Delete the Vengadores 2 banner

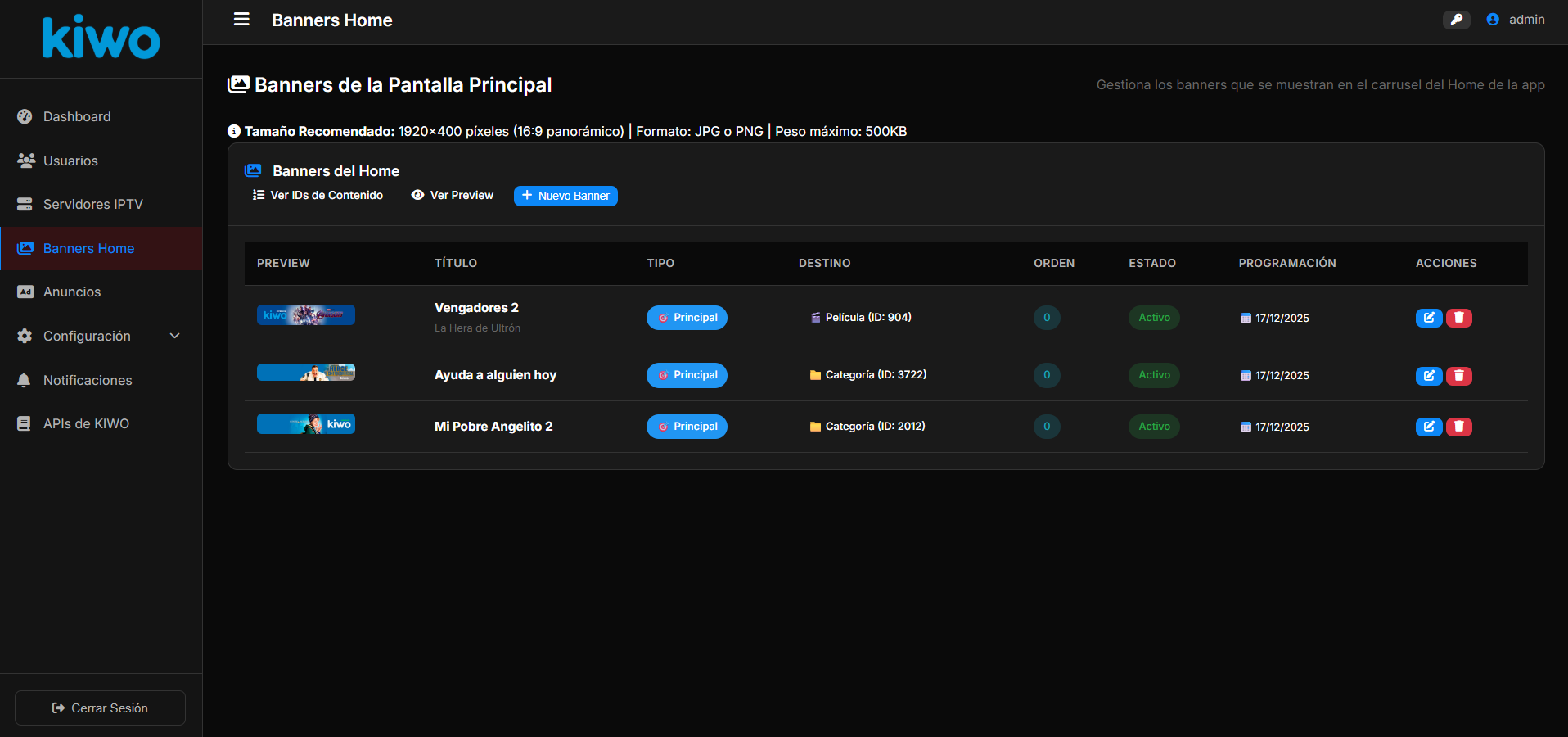click(1458, 318)
